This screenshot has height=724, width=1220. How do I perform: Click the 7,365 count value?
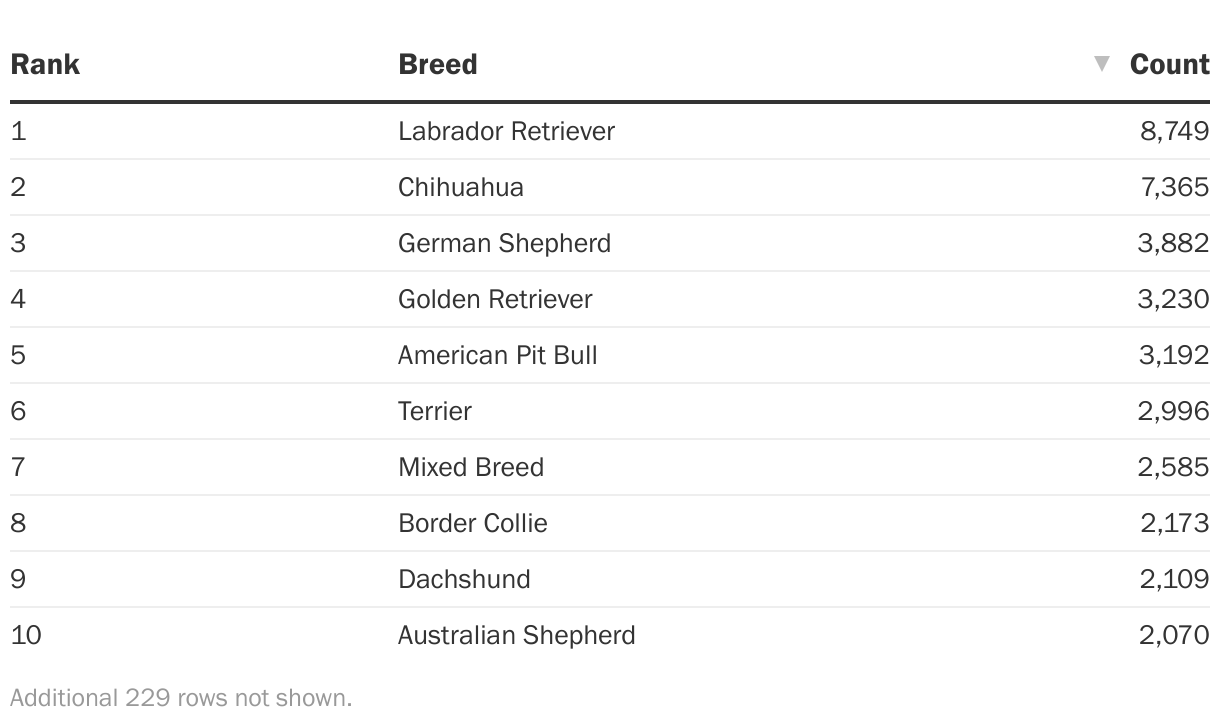pos(1174,187)
